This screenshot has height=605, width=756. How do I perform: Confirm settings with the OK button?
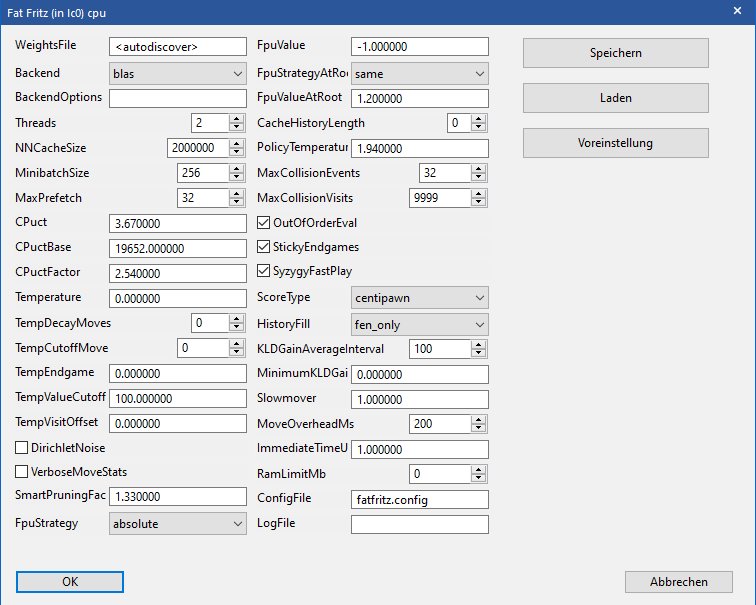click(70, 582)
